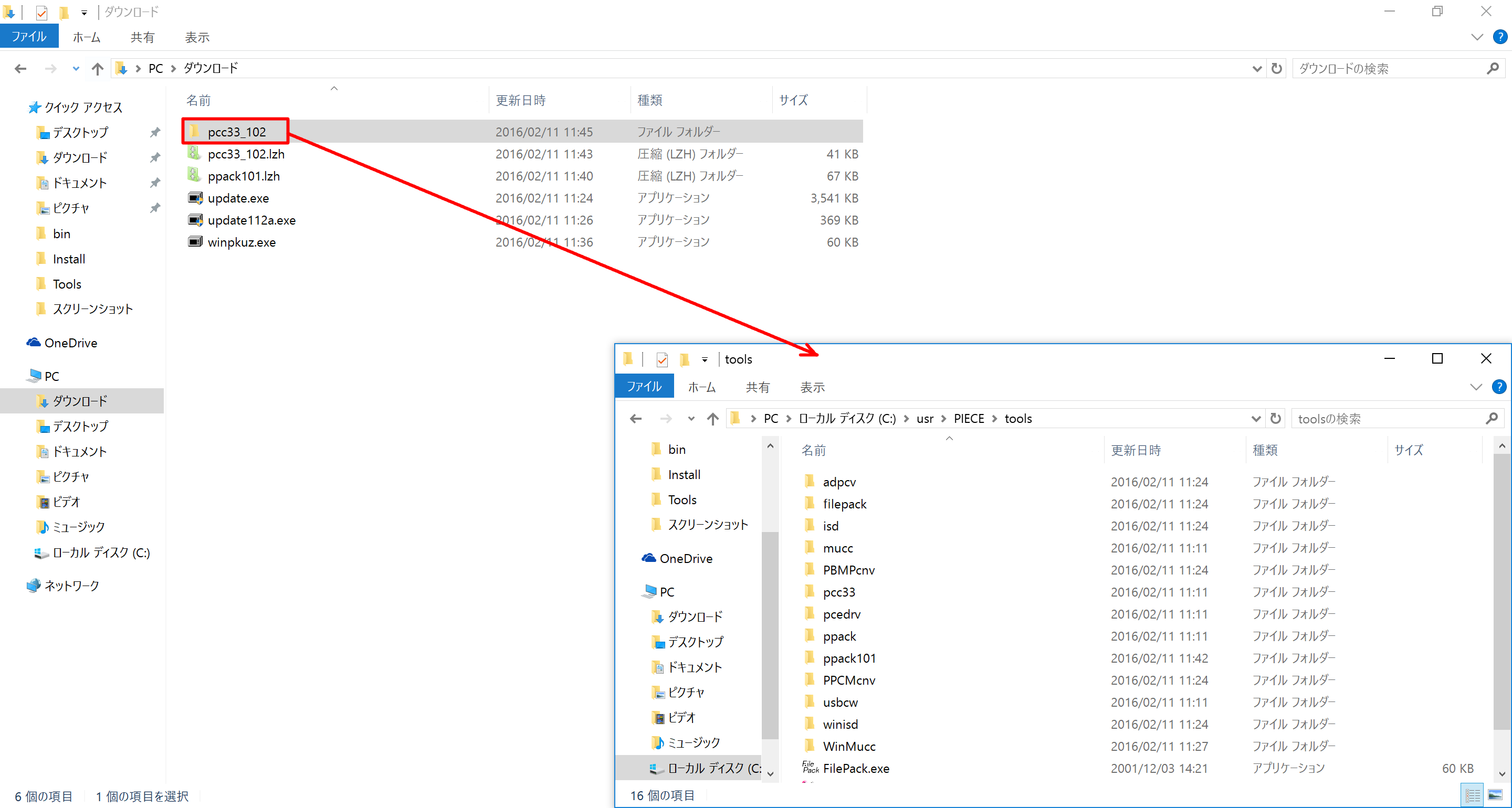Click search magnifier in ダウンロード search box
1512x808 pixels.
pos(1493,69)
